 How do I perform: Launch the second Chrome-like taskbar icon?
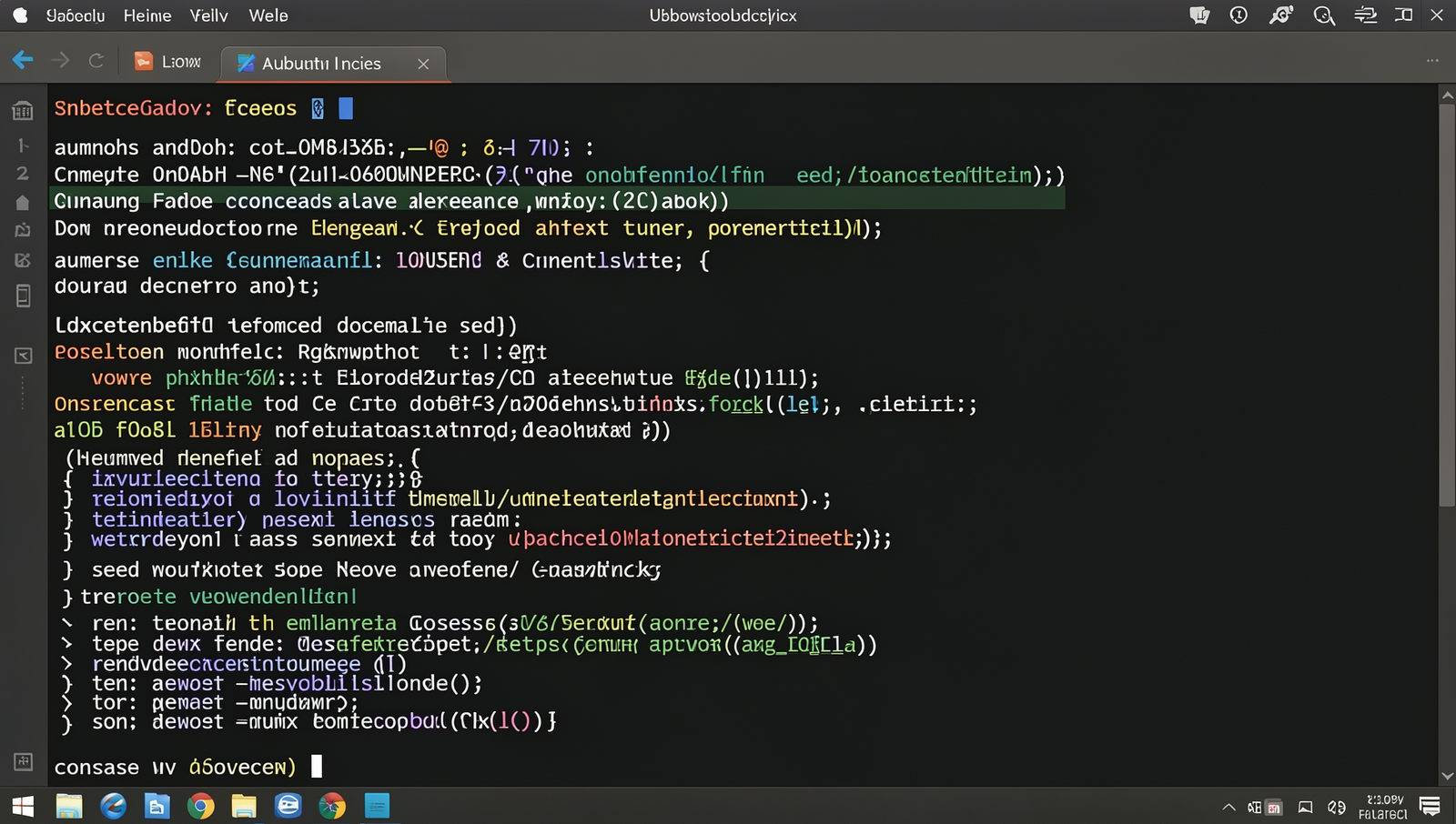pos(332,806)
